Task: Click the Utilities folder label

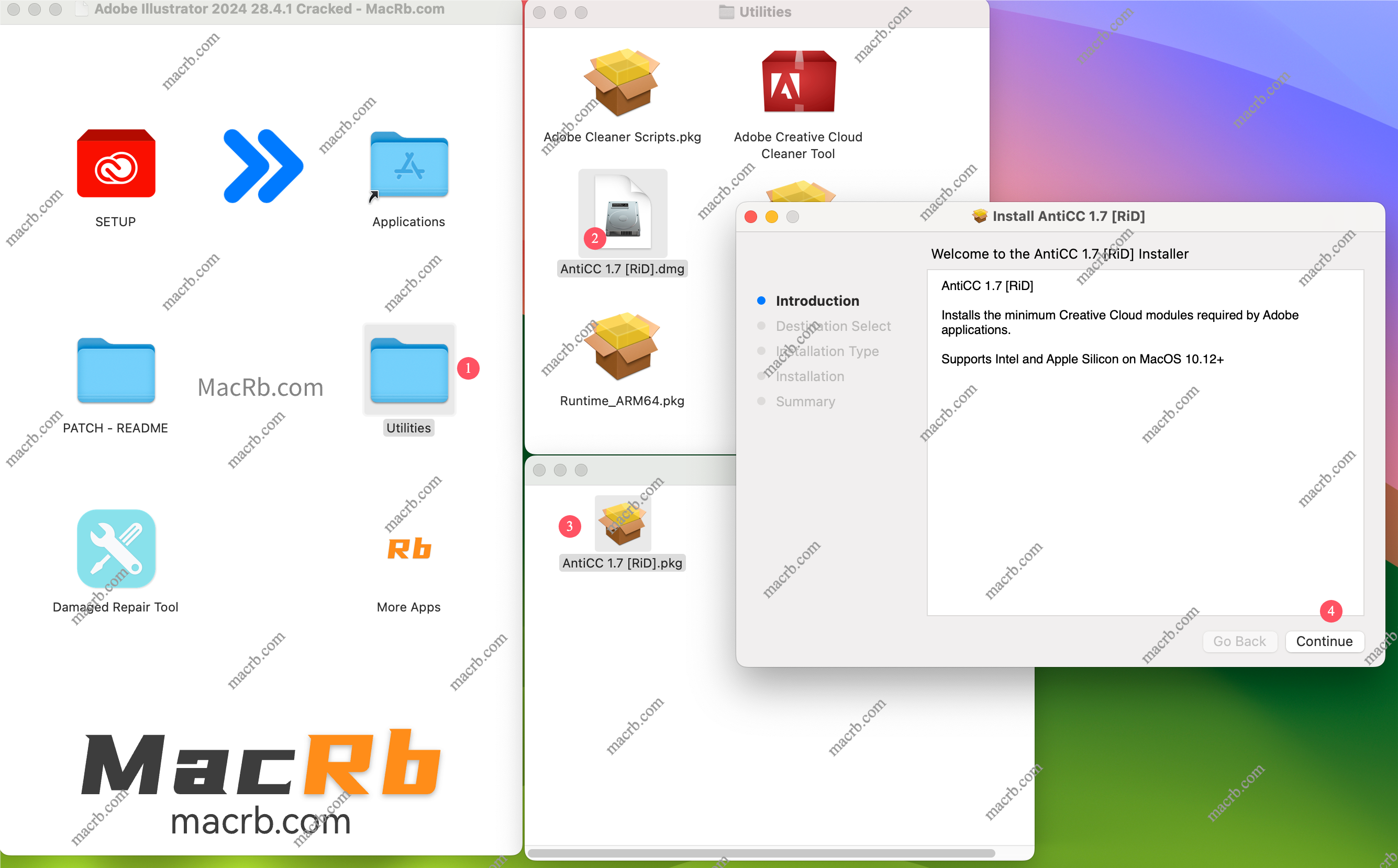Action: tap(409, 428)
